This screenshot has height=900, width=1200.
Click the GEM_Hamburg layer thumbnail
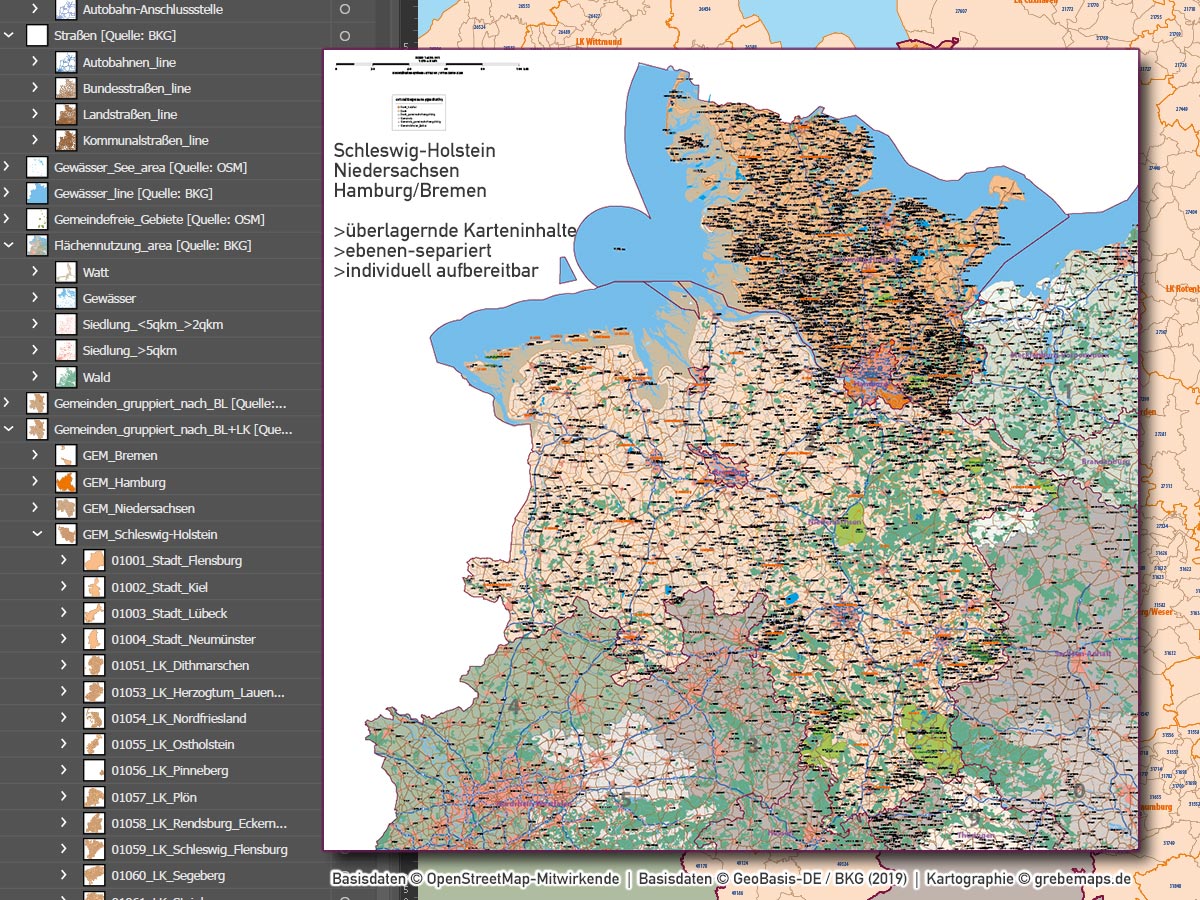point(65,482)
